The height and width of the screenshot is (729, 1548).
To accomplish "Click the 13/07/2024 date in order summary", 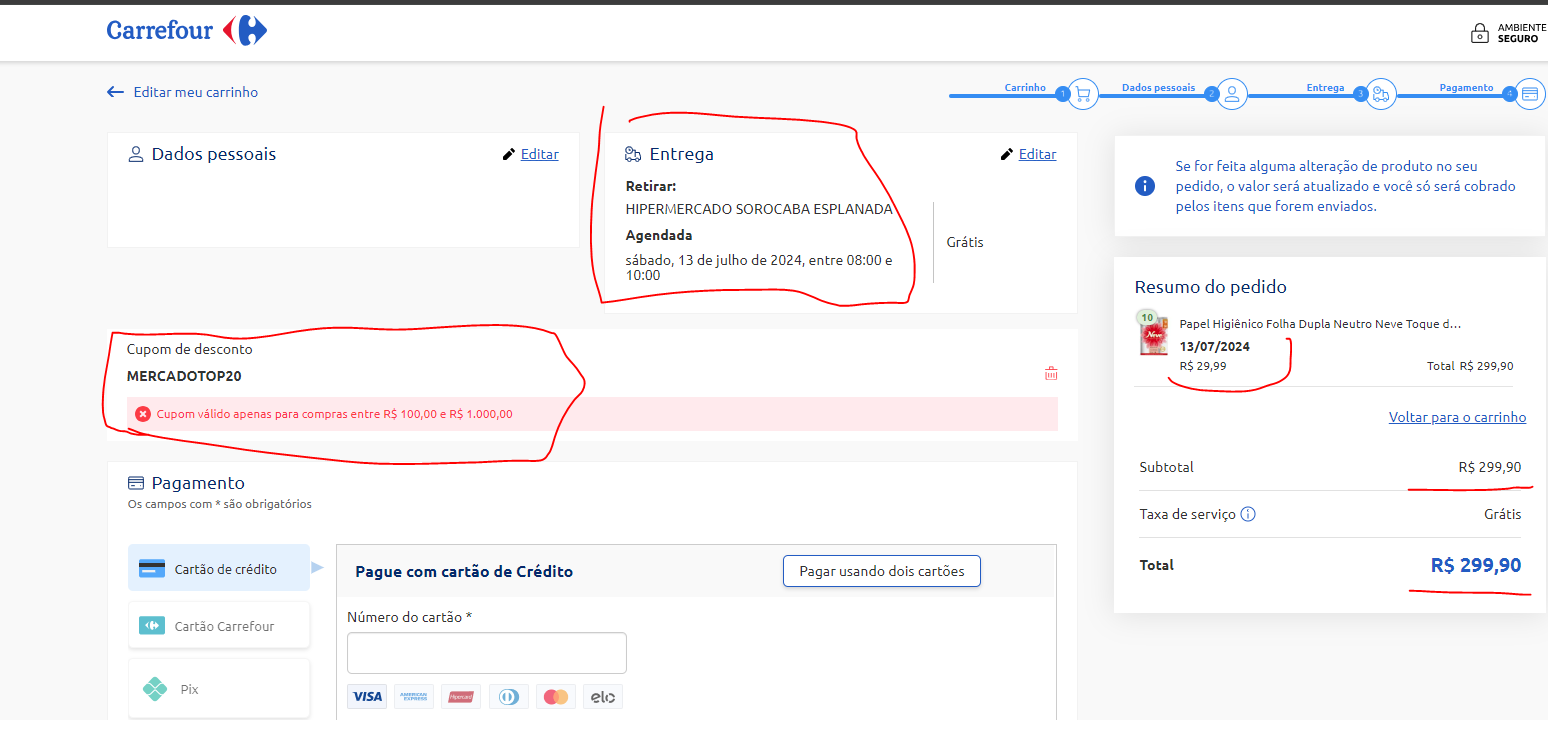I will tap(1215, 346).
